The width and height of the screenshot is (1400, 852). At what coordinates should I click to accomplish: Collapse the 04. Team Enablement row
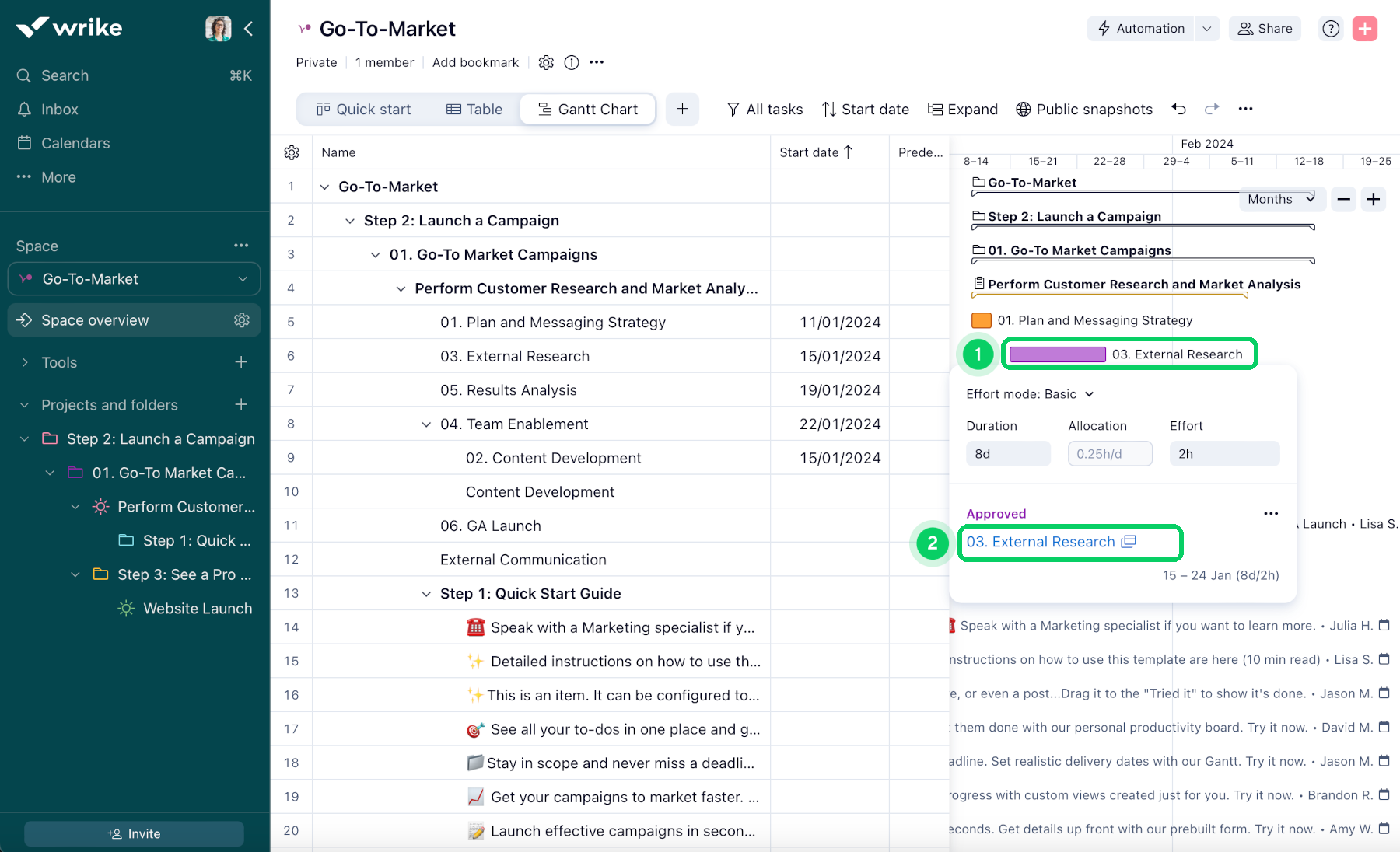(426, 424)
